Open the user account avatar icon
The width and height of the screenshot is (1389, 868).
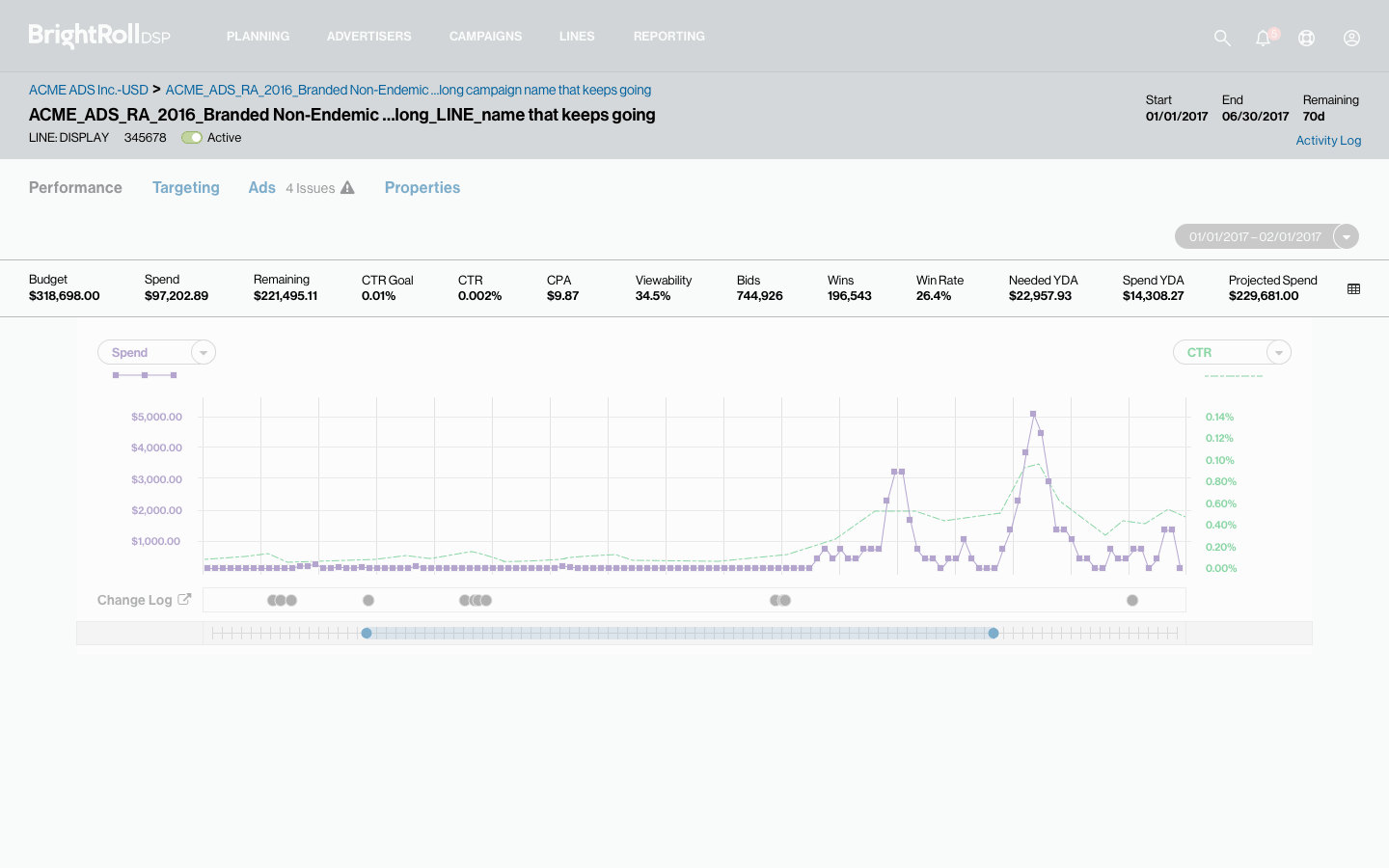click(1351, 38)
